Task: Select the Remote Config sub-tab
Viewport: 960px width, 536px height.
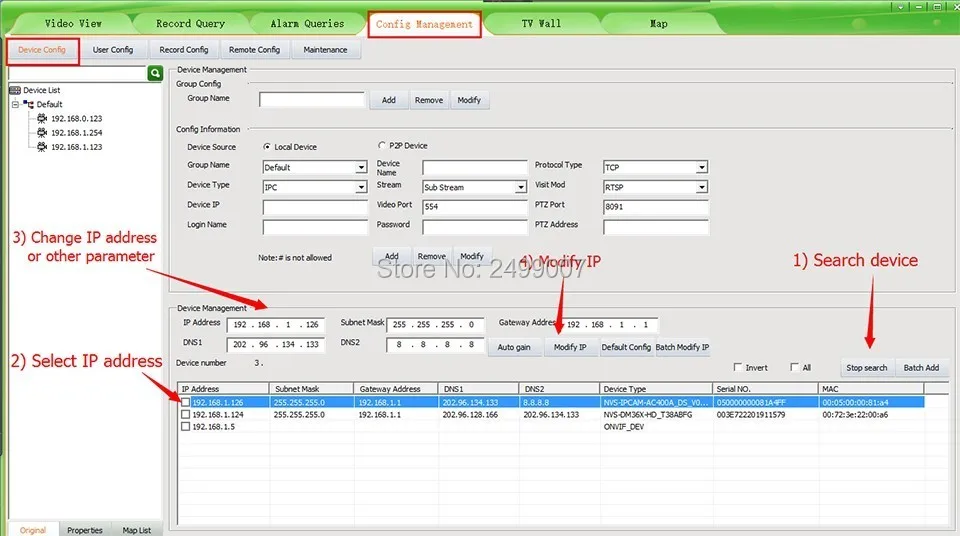Action: (254, 50)
